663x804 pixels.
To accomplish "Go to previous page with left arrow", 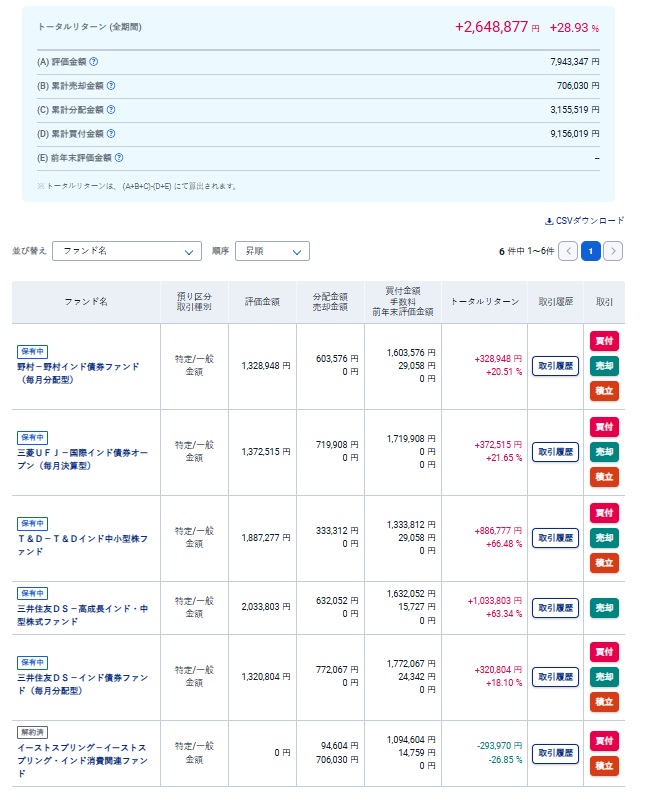I will click(568, 251).
